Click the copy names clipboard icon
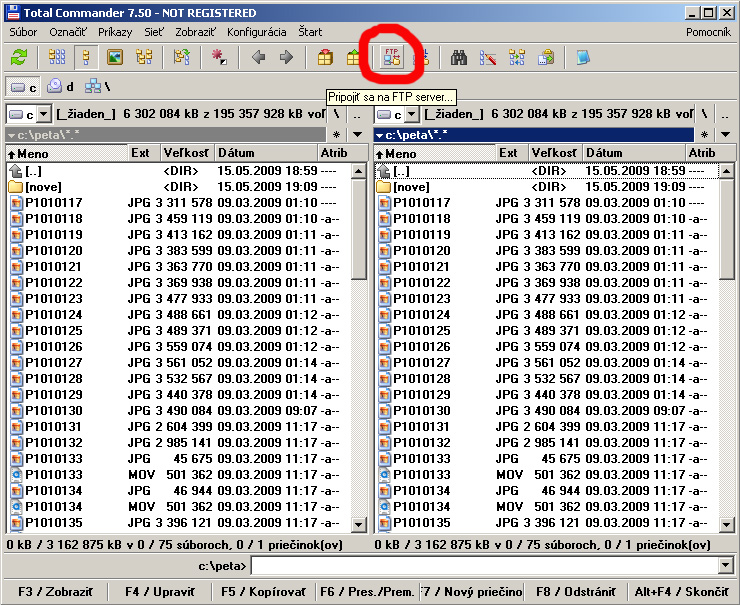Viewport: 740px width, 605px height. pos(546,58)
